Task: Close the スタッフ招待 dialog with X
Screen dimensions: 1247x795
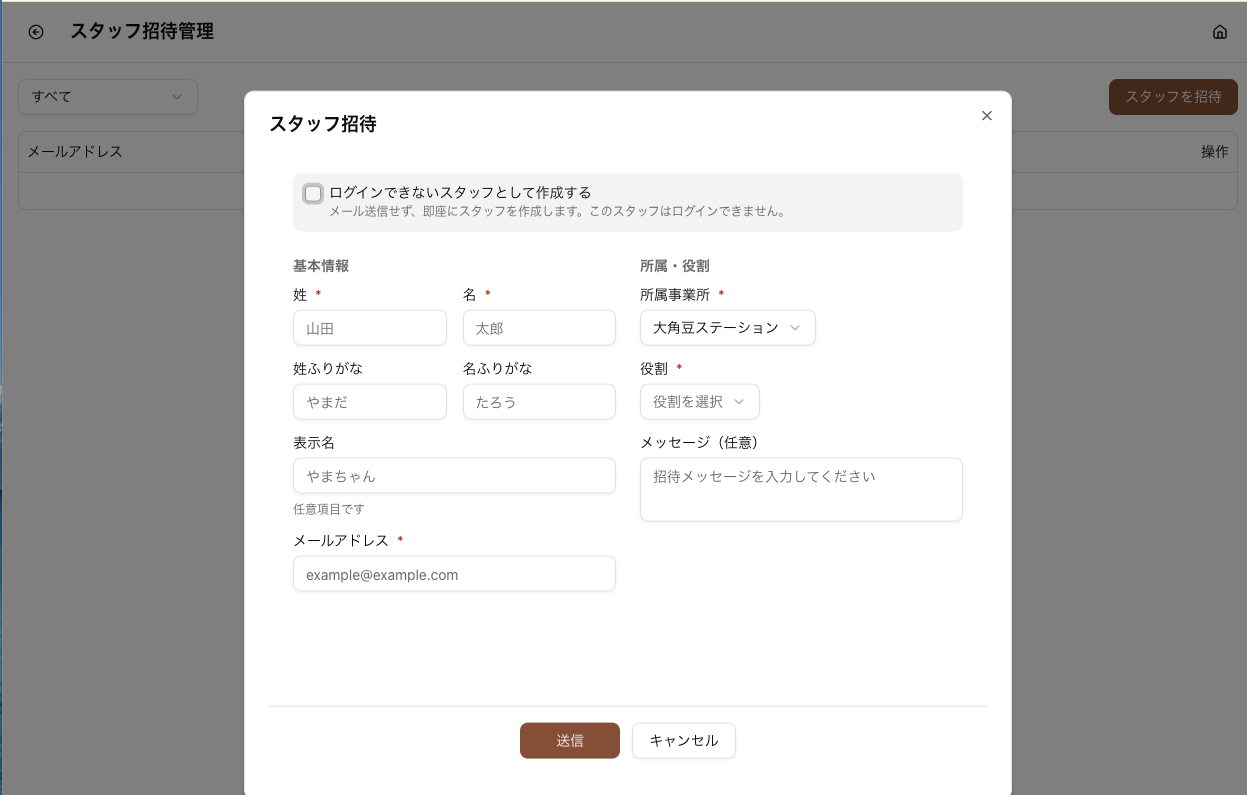Action: click(x=986, y=116)
